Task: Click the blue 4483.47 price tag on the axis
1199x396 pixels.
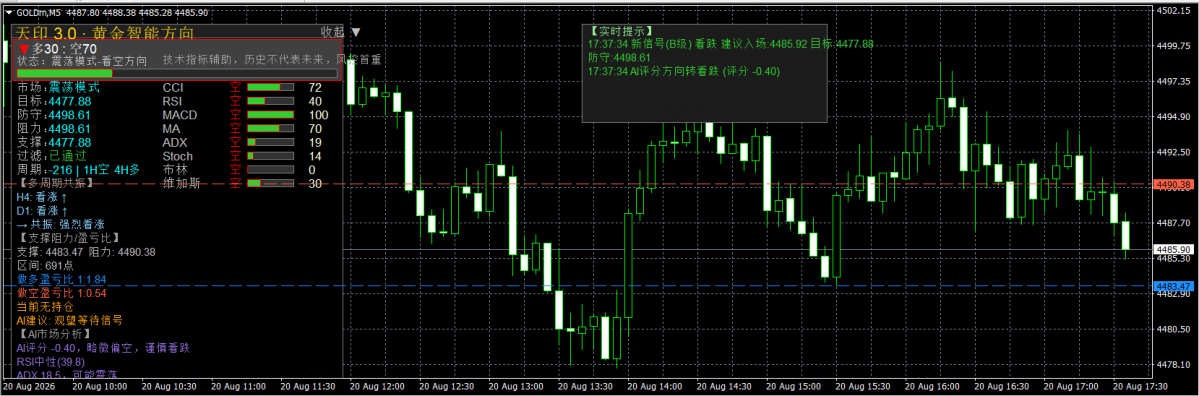Action: point(1175,285)
